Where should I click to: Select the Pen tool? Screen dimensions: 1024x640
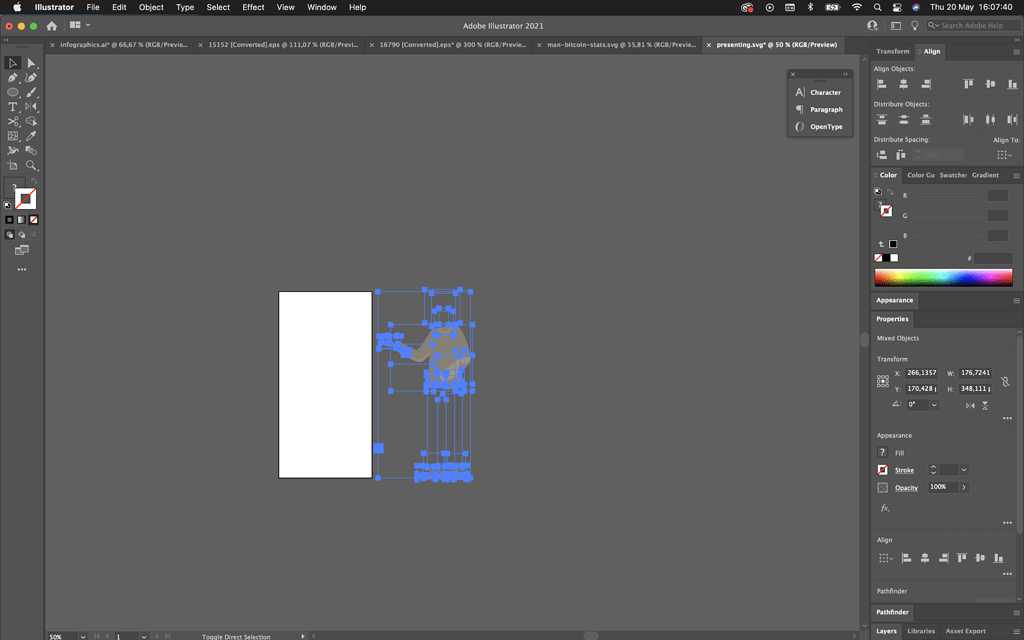click(x=12, y=77)
